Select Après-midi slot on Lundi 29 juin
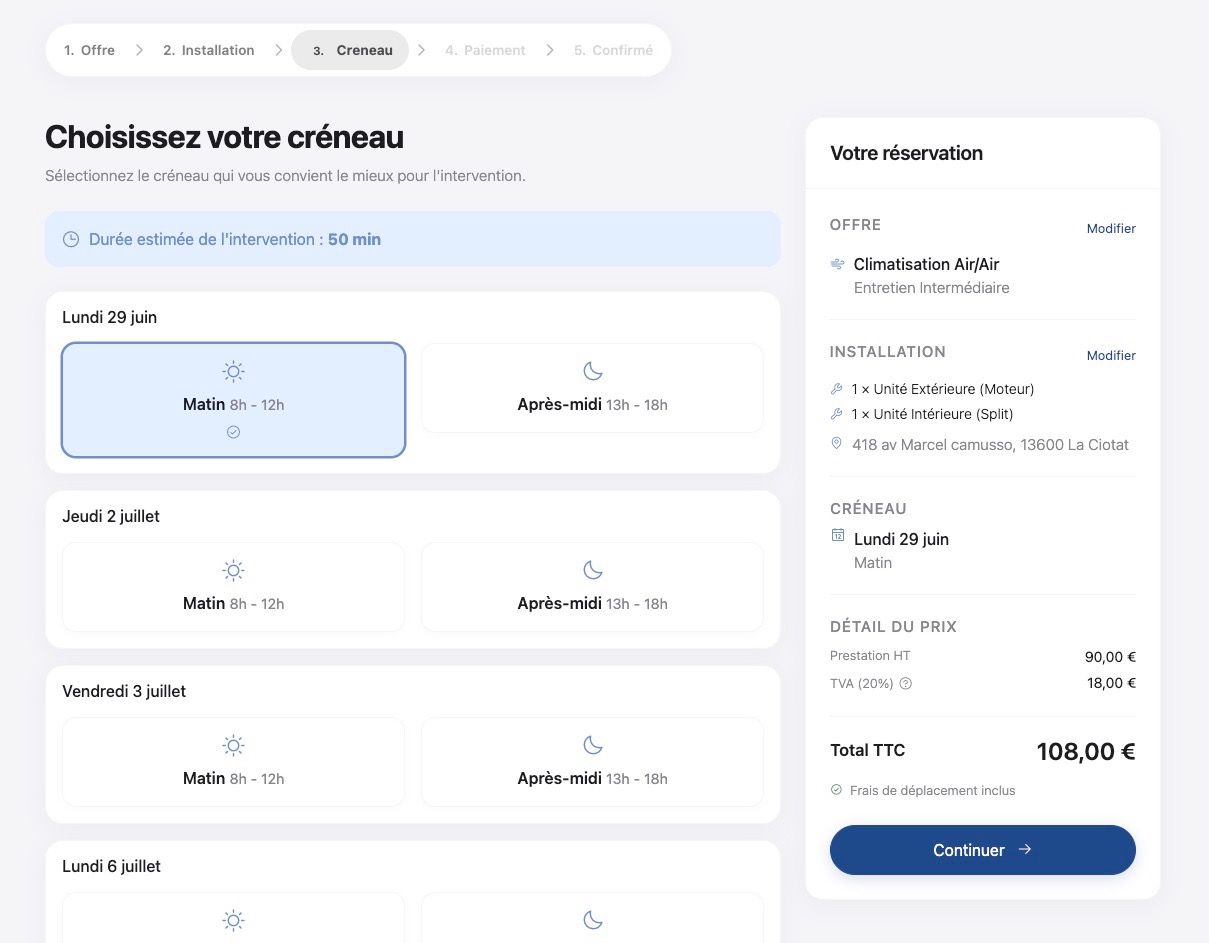Screen dimensions: 1209x943 click(592, 388)
